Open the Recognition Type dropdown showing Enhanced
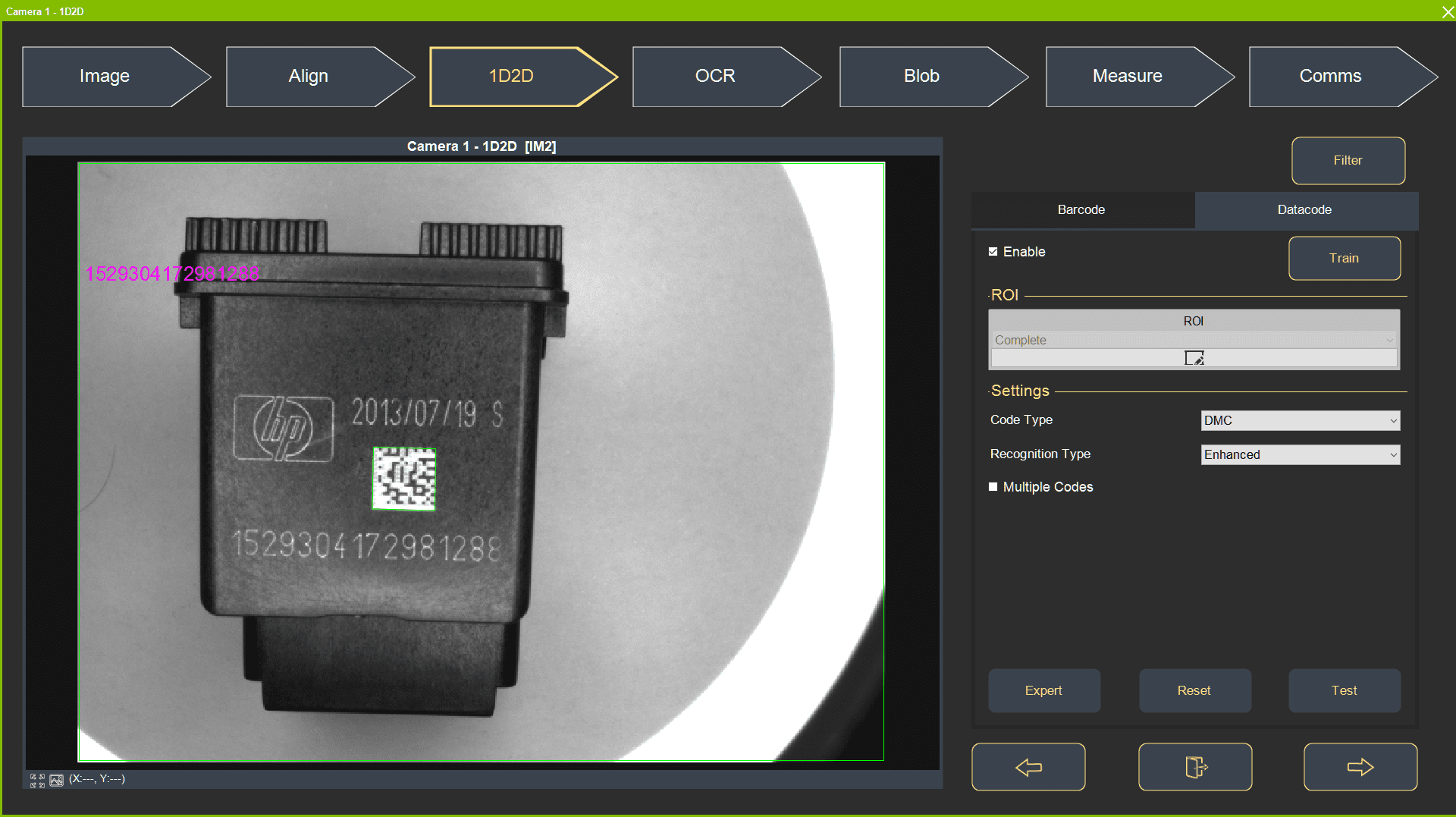 coord(1301,454)
